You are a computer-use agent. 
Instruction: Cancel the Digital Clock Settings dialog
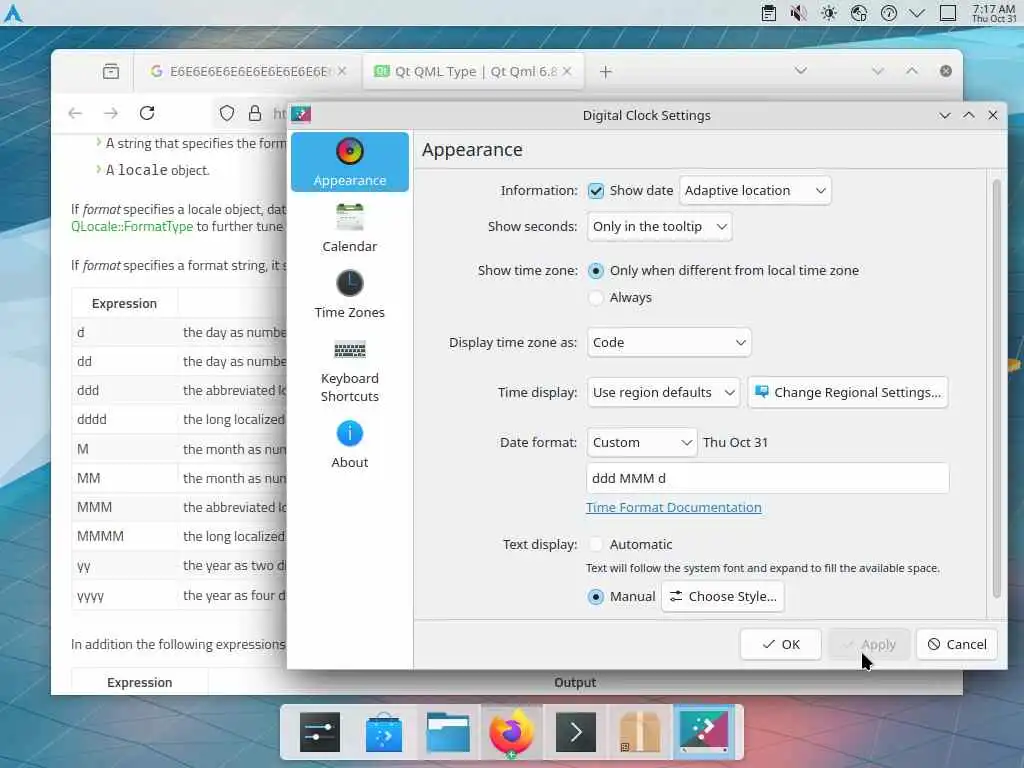point(957,645)
